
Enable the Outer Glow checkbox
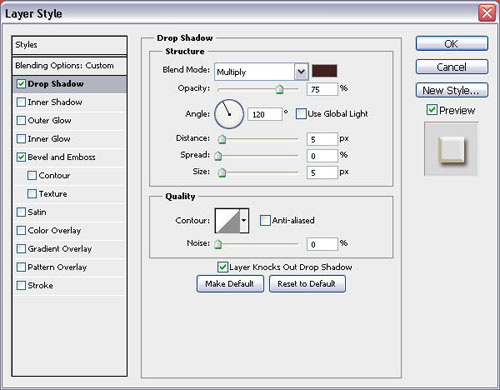pos(21,120)
